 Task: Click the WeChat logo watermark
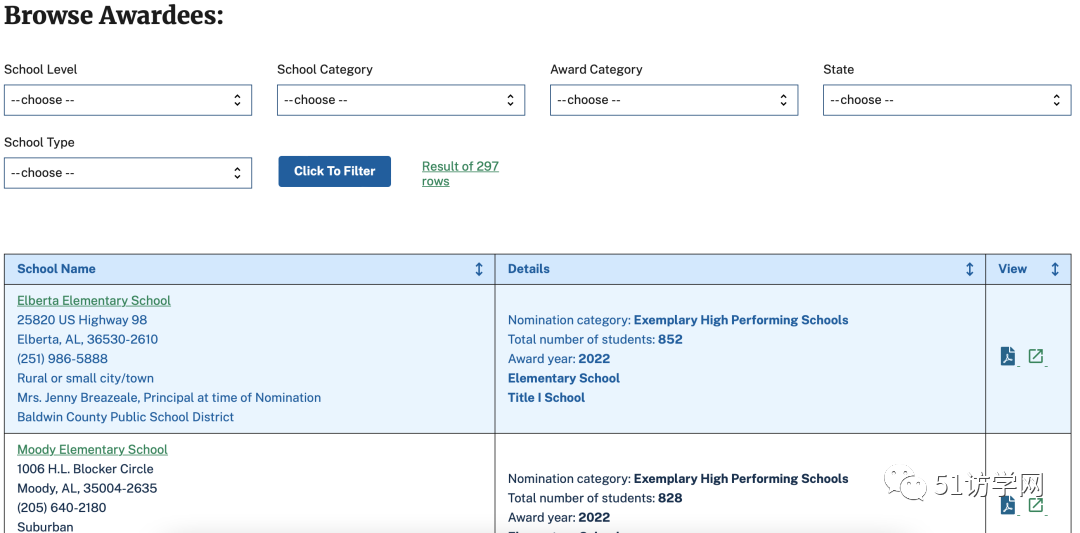[x=906, y=483]
